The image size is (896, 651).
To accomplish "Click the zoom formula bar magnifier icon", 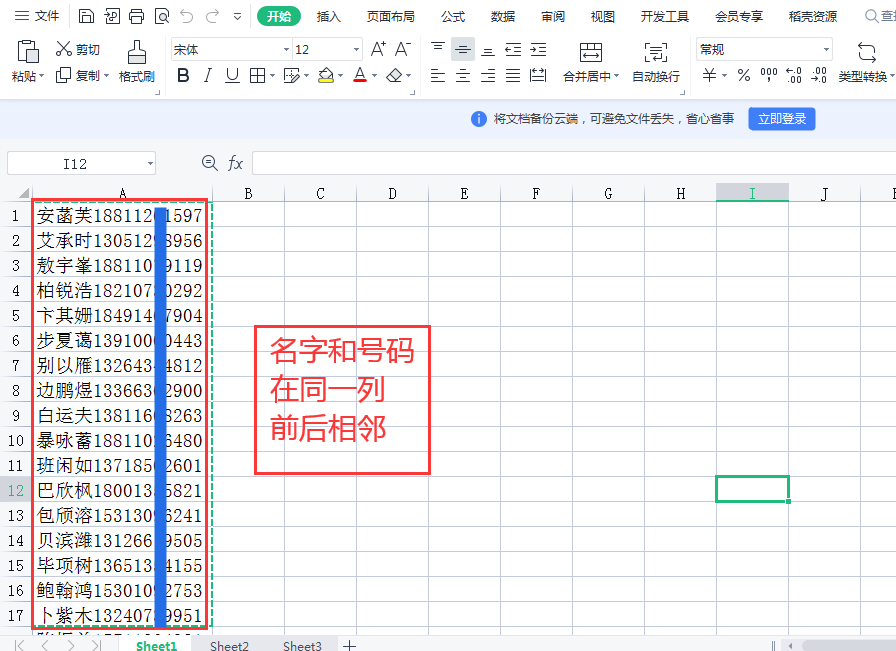I will (210, 163).
